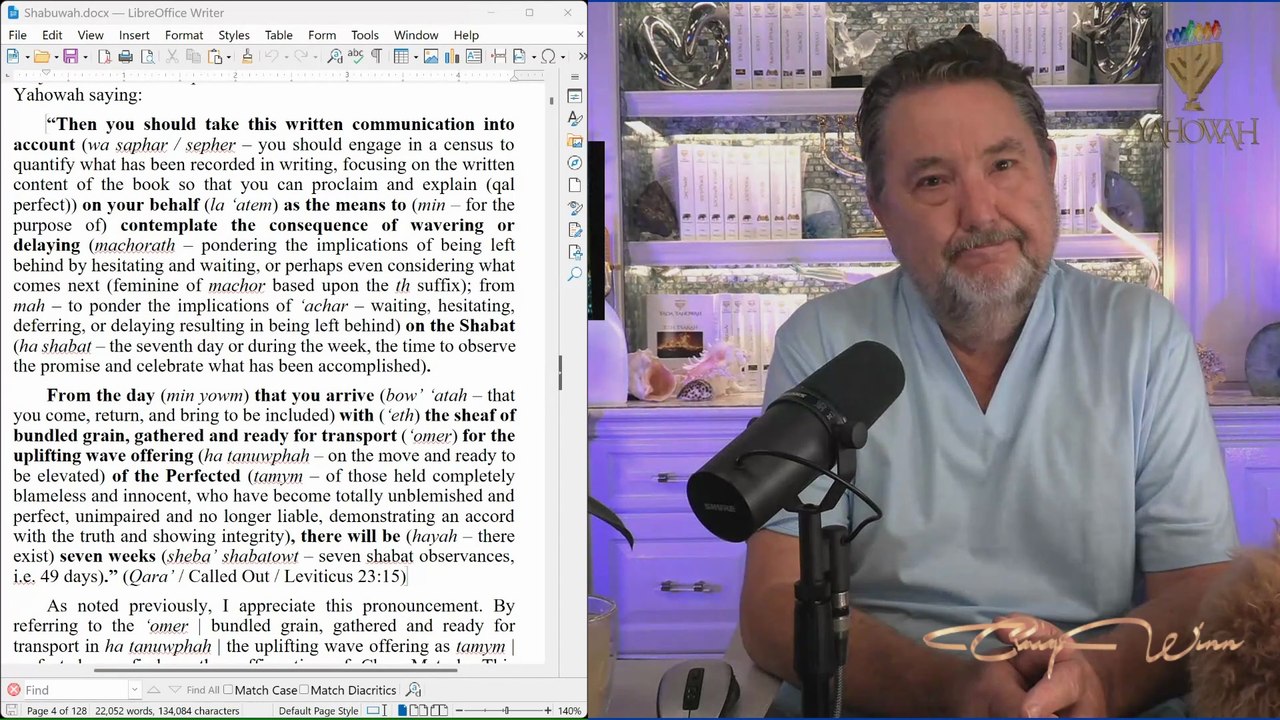1280x720 pixels.
Task: Click the Find All button
Action: 202,690
